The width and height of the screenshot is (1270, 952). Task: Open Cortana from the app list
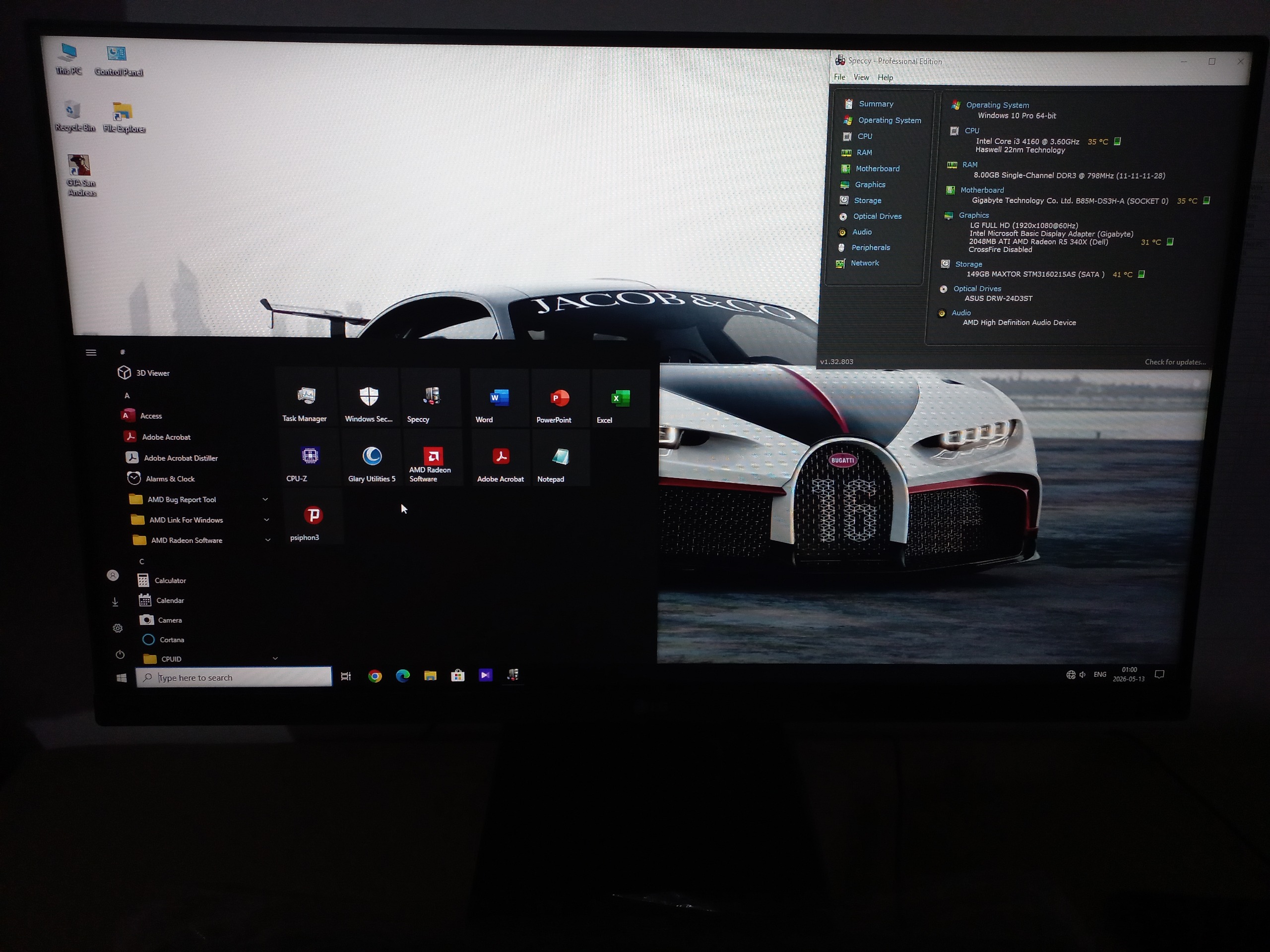click(x=163, y=639)
